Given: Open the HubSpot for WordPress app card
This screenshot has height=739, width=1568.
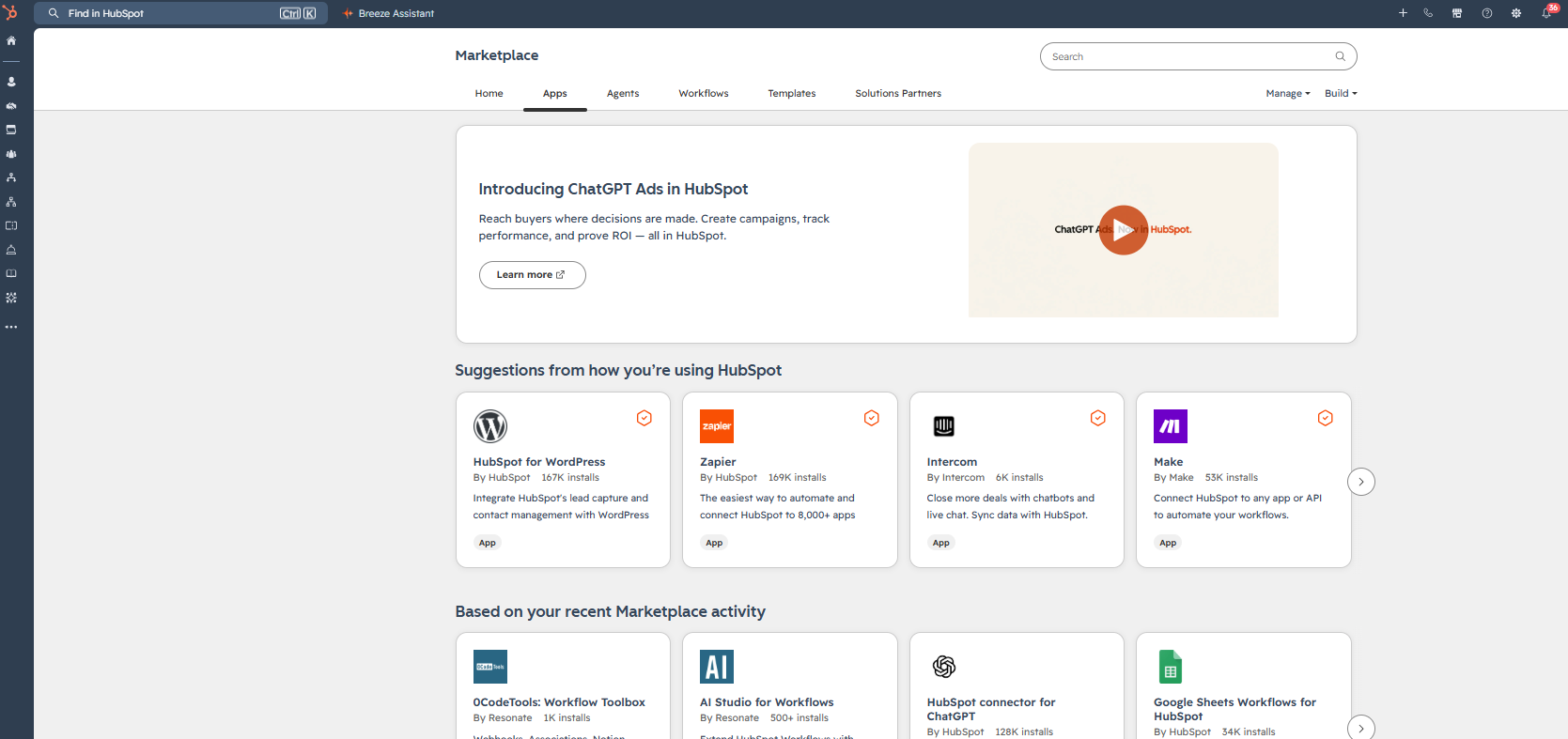Looking at the screenshot, I should pyautogui.click(x=563, y=480).
